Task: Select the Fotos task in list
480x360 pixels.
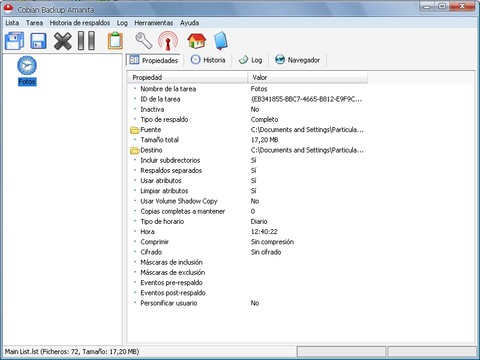Action: 27,71
